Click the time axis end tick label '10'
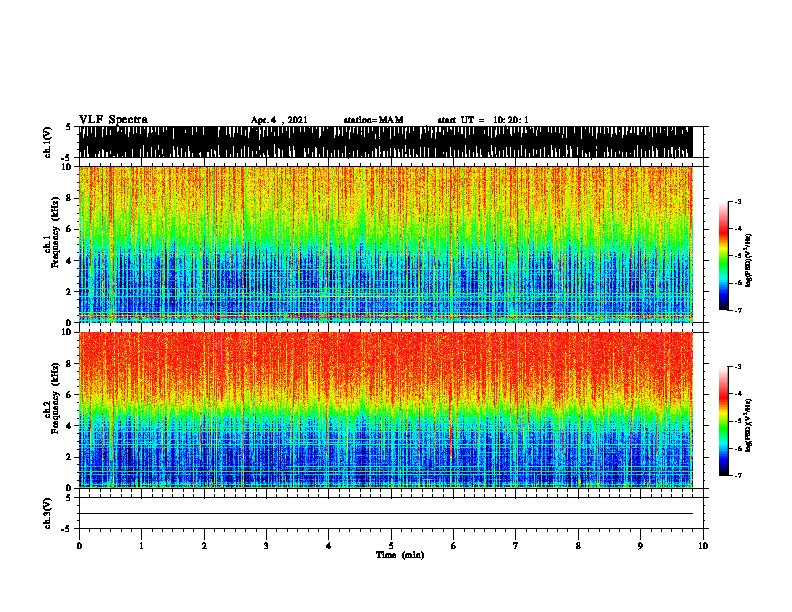Screen dimensions: 792x612 [x=703, y=545]
